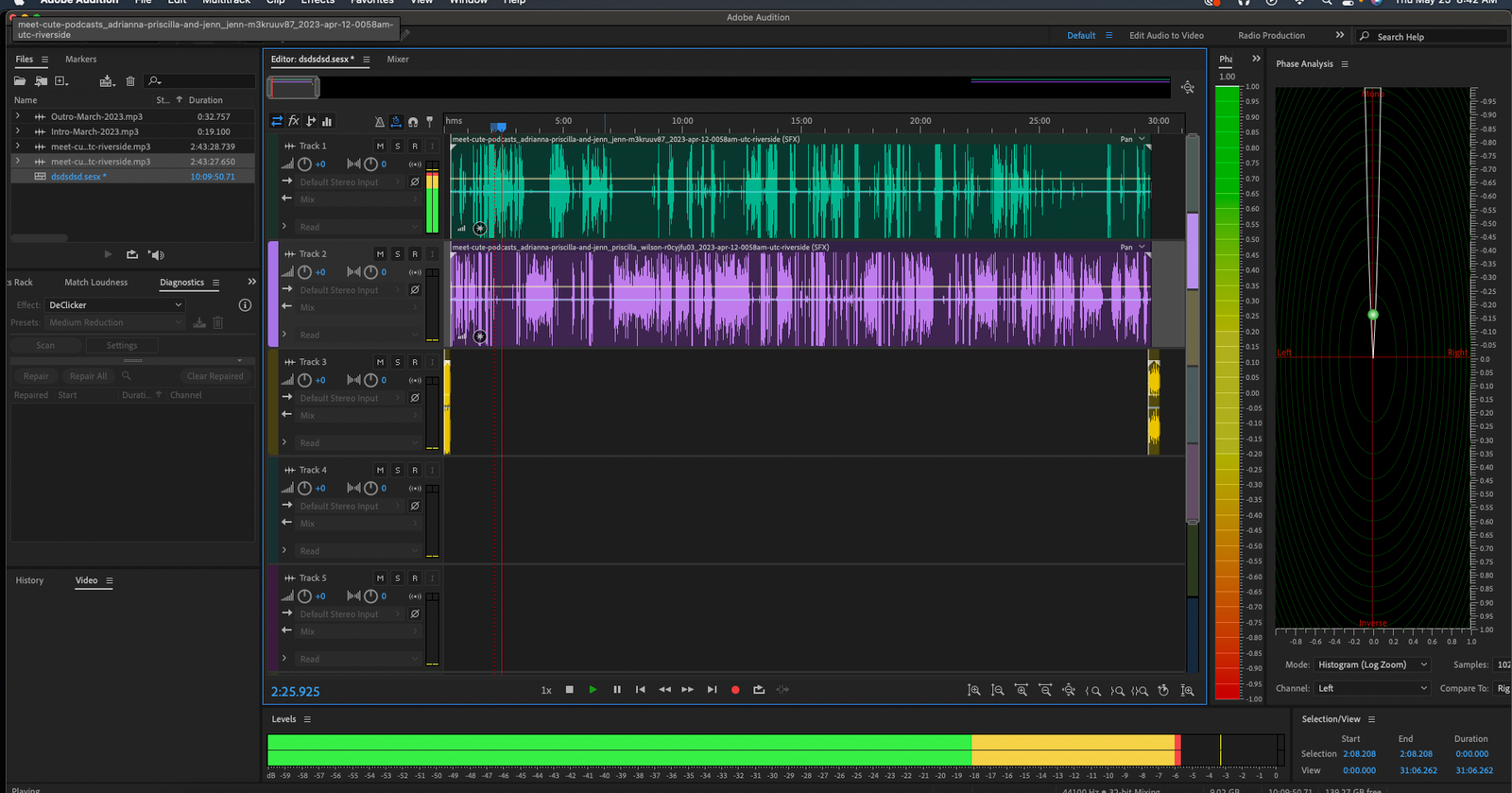1512x793 pixels.
Task: Click Track 2 pan knob
Action: (371, 272)
